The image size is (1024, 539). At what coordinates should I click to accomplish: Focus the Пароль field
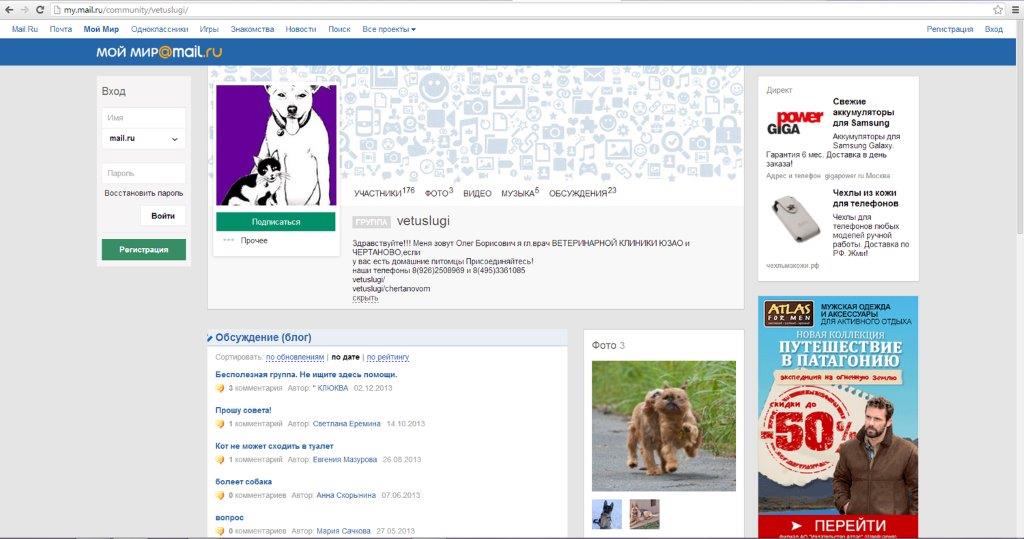point(144,173)
